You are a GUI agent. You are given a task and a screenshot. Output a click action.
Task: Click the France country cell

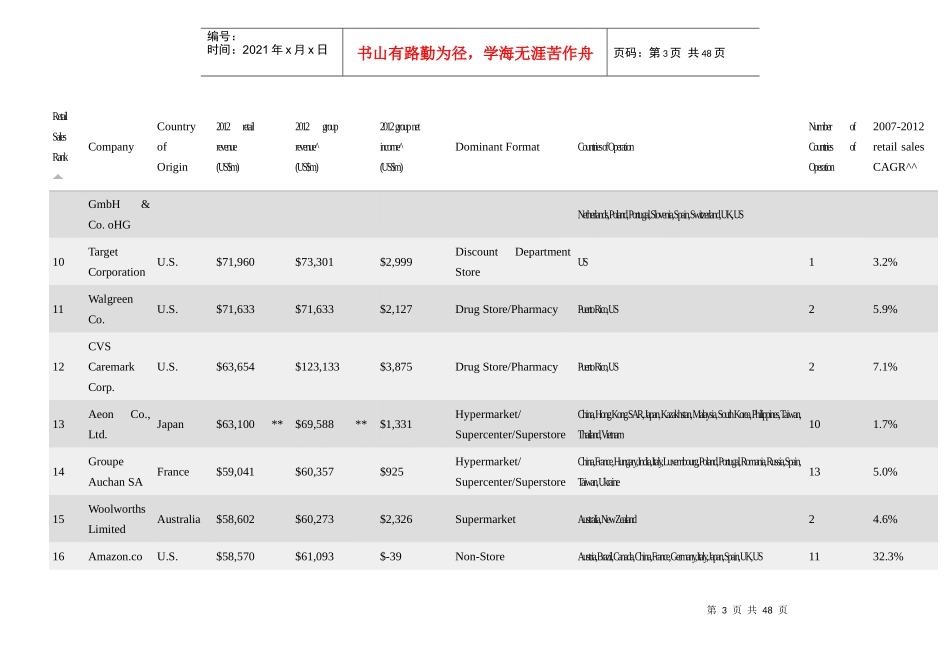(173, 471)
